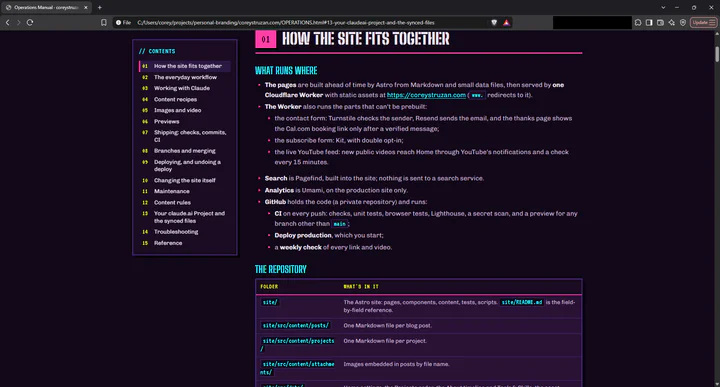Click the vertical page scrollbar thumb
The image size is (720, 387).
point(716,53)
